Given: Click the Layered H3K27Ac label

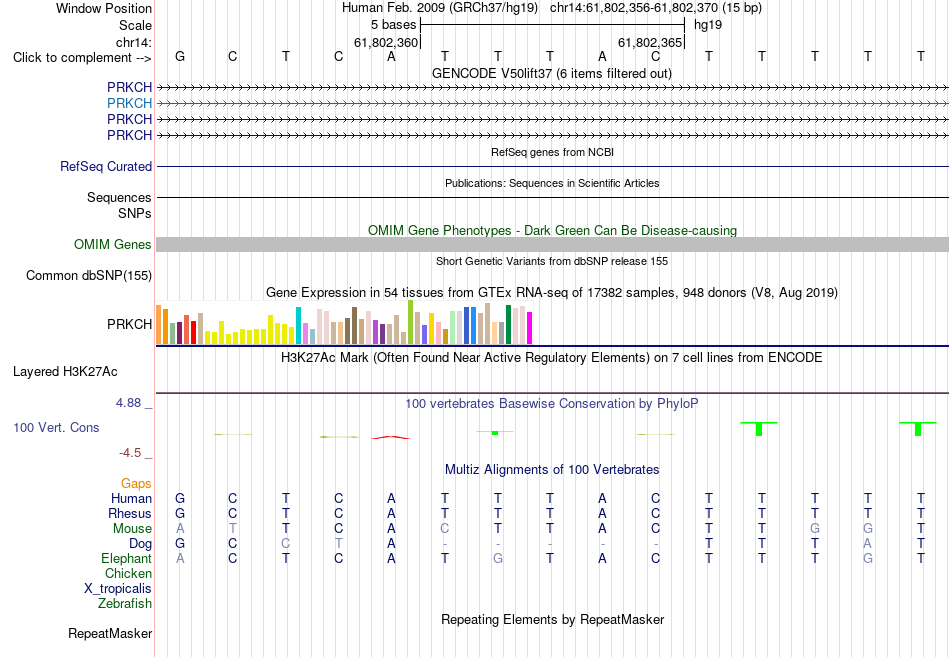Looking at the screenshot, I should (x=65, y=372).
